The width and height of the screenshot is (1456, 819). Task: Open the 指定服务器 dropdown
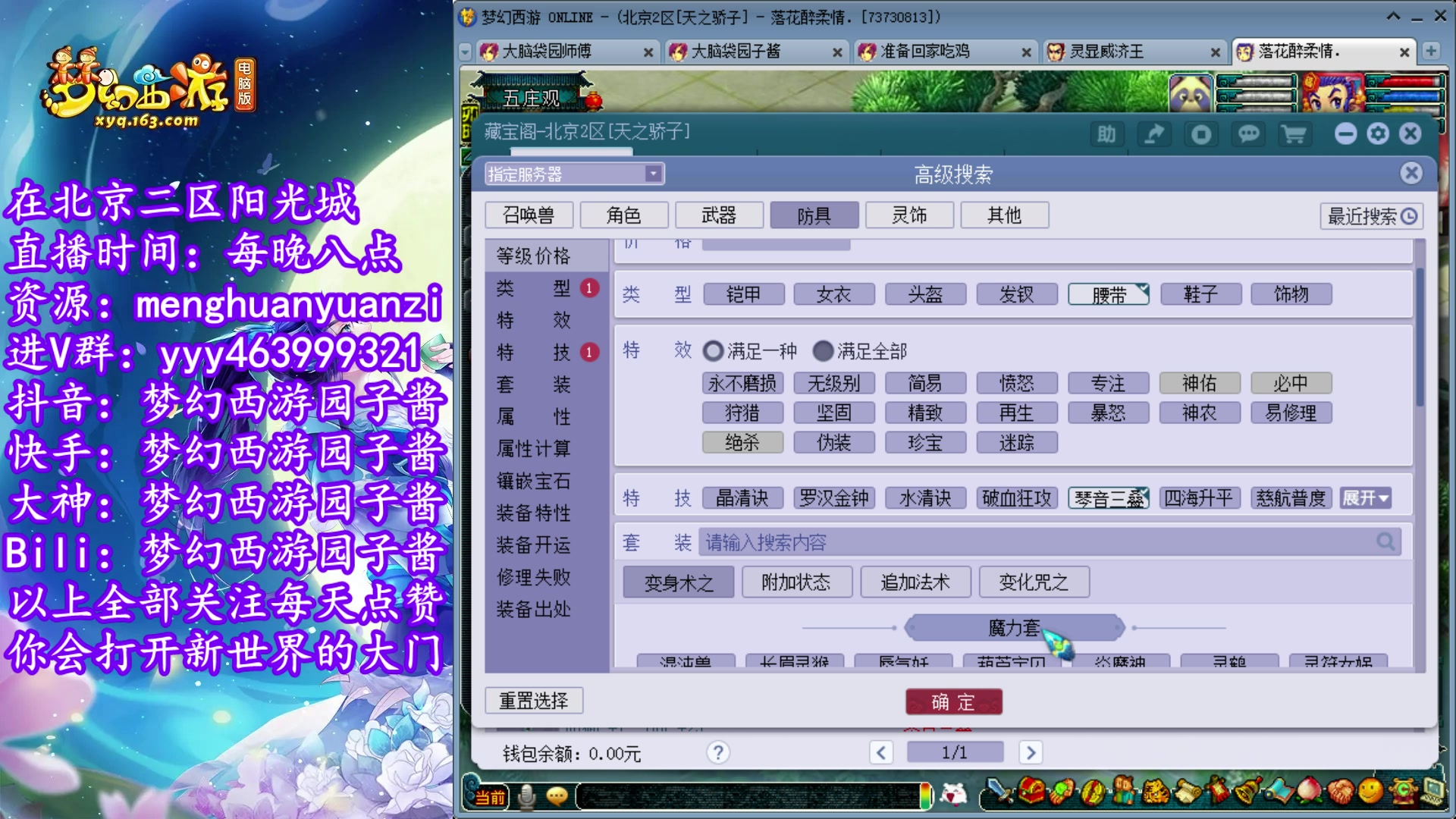click(x=575, y=174)
